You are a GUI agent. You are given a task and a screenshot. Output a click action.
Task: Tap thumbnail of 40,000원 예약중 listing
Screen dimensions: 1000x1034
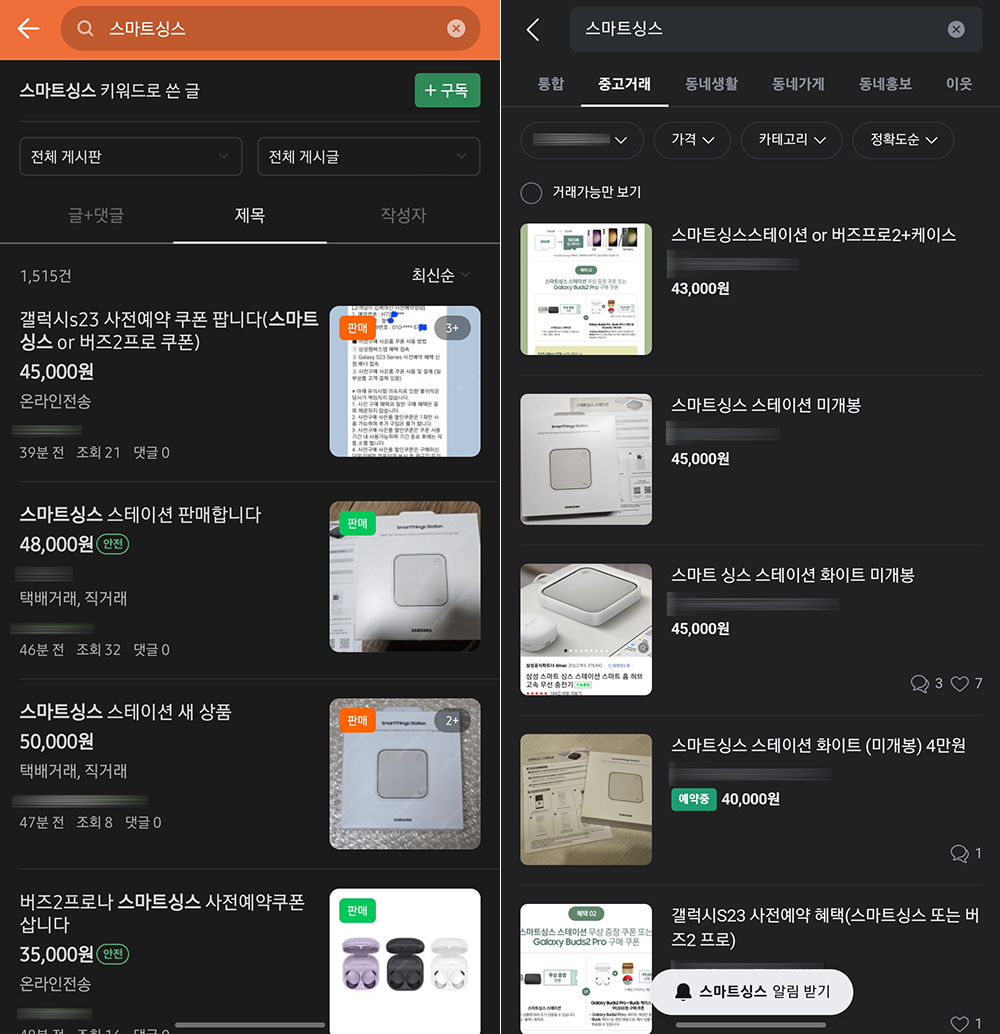[586, 799]
